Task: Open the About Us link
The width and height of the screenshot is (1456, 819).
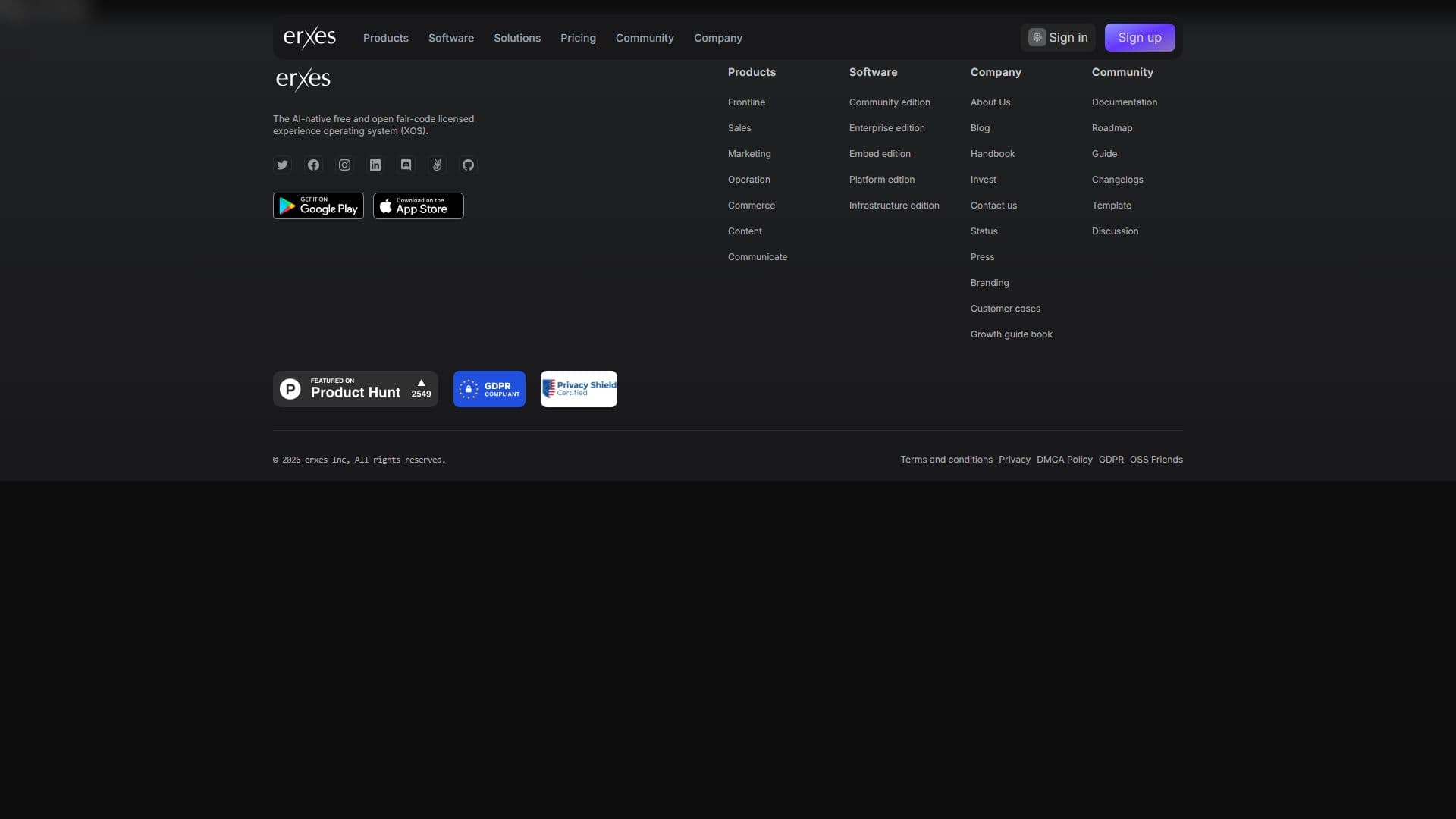Action: click(990, 102)
